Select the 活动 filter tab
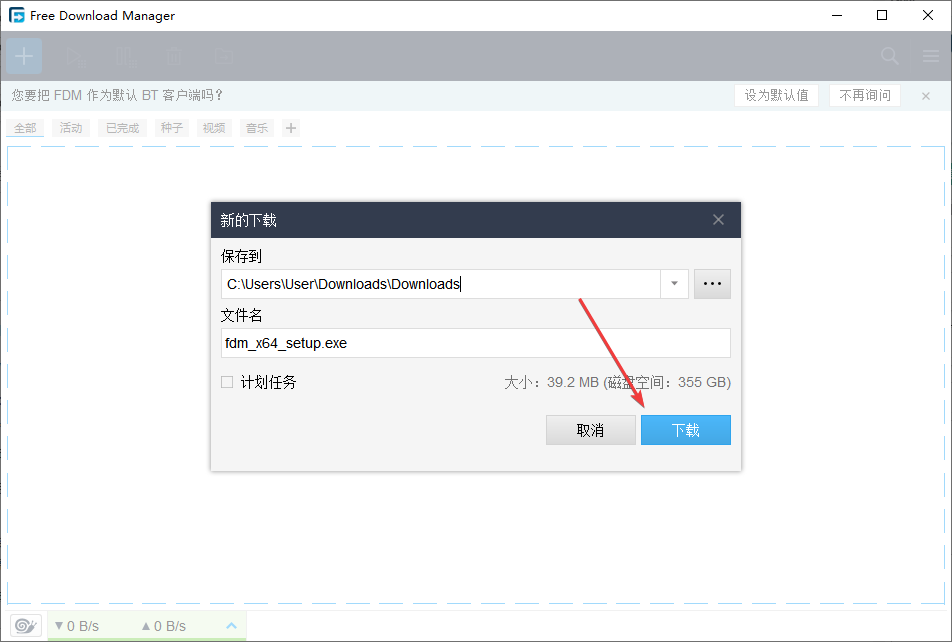 (71, 128)
